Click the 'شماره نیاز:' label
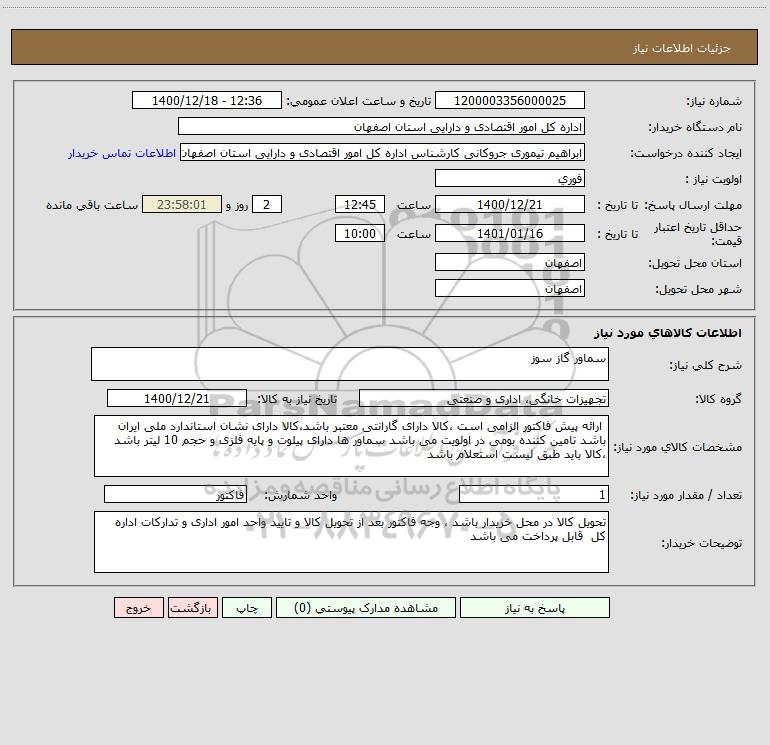The image size is (770, 745). click(x=714, y=102)
